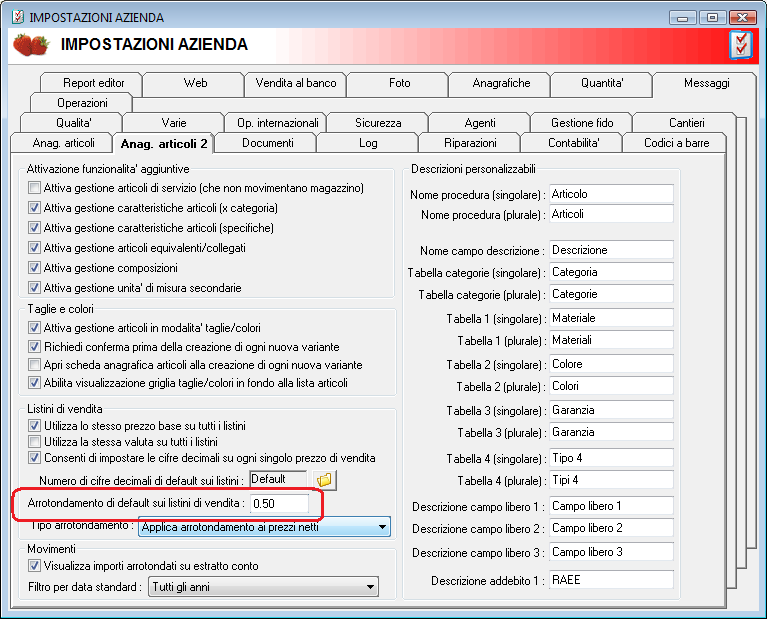Click 'Tabella 1 (singolare)' Materiale field
The image size is (767, 619).
[x=611, y=318]
